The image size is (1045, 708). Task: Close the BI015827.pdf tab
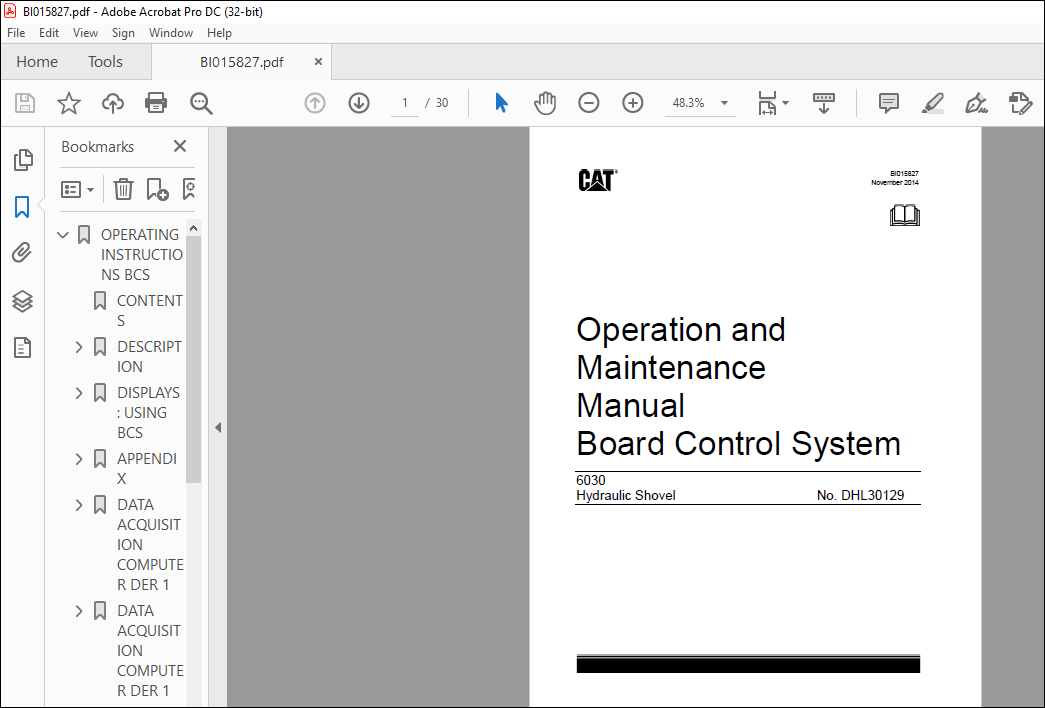[x=319, y=61]
